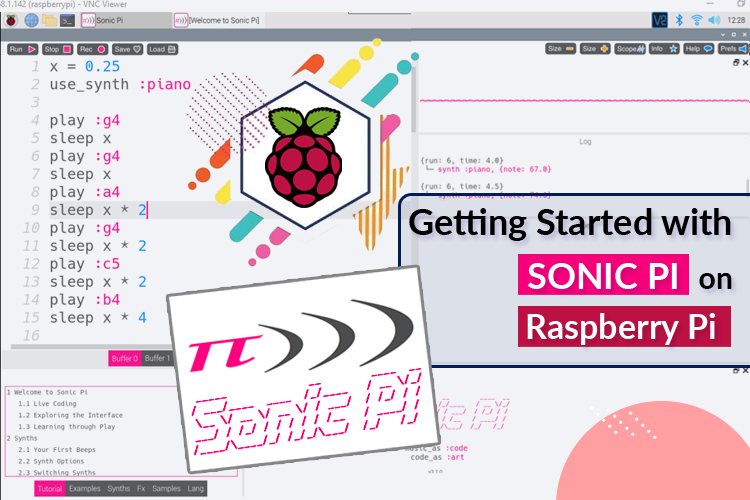This screenshot has height=500, width=750.
Task: Open tutorial entry 1 Welcome to Sonic Pi
Action: click(x=47, y=392)
